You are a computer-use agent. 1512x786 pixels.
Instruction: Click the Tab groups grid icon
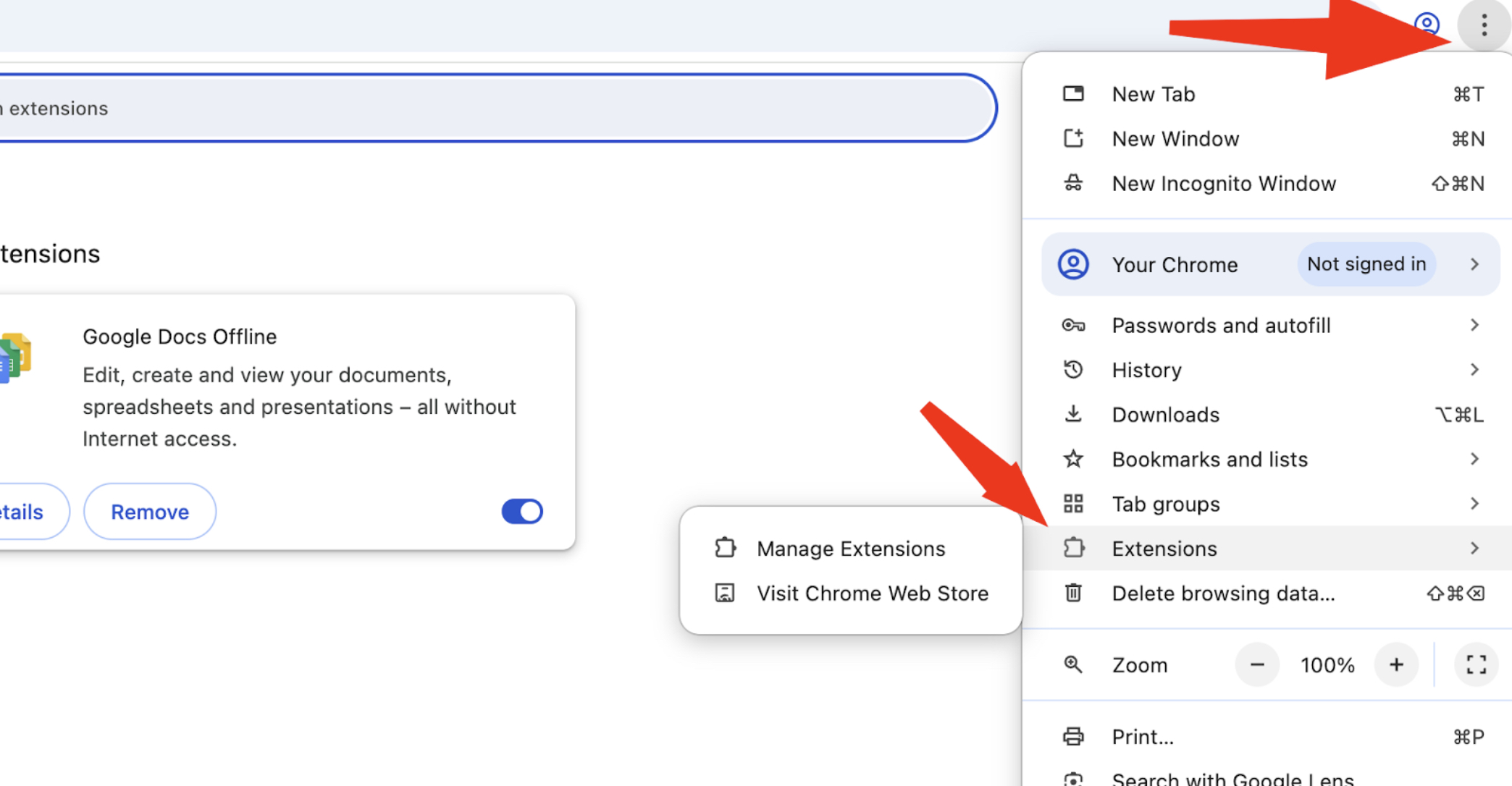point(1073,504)
